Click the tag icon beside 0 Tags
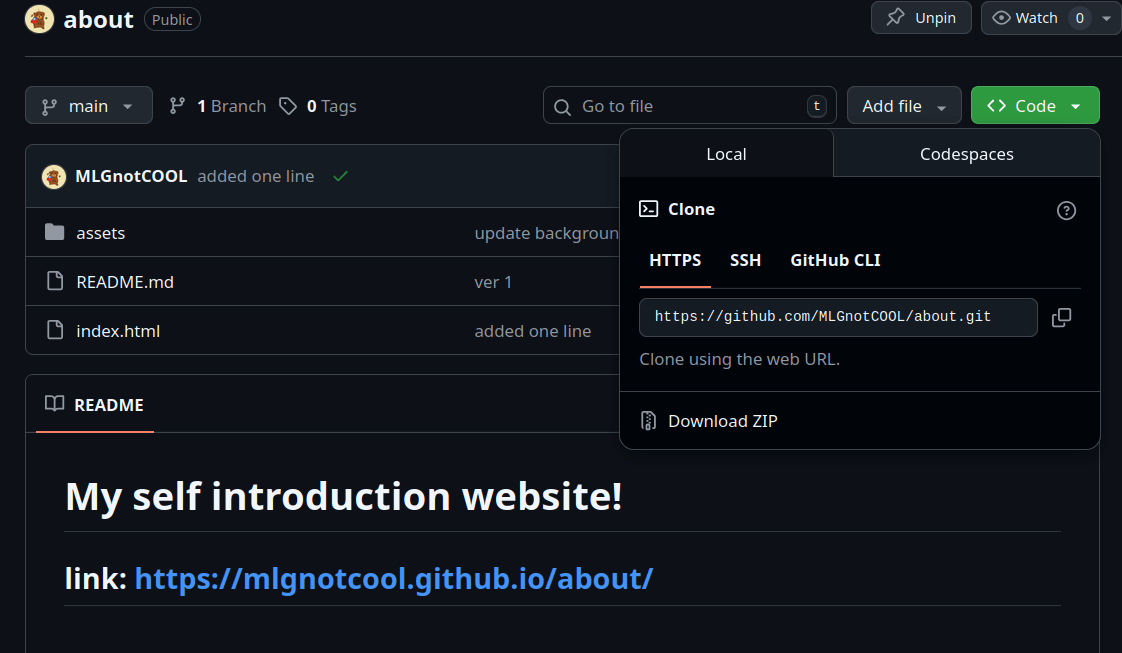The image size is (1122, 653). 288,106
